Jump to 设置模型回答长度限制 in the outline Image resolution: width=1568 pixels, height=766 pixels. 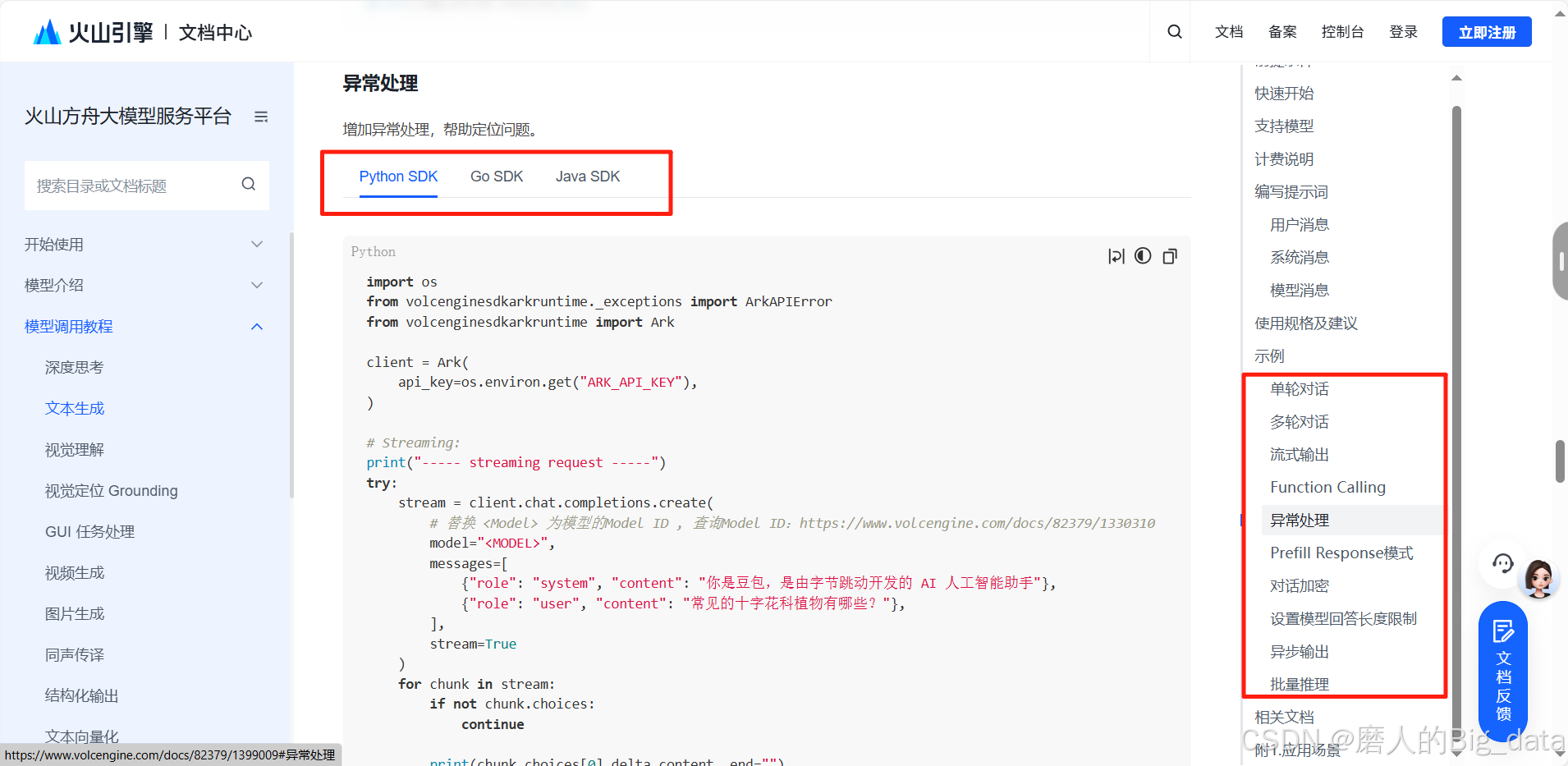pyautogui.click(x=1343, y=619)
